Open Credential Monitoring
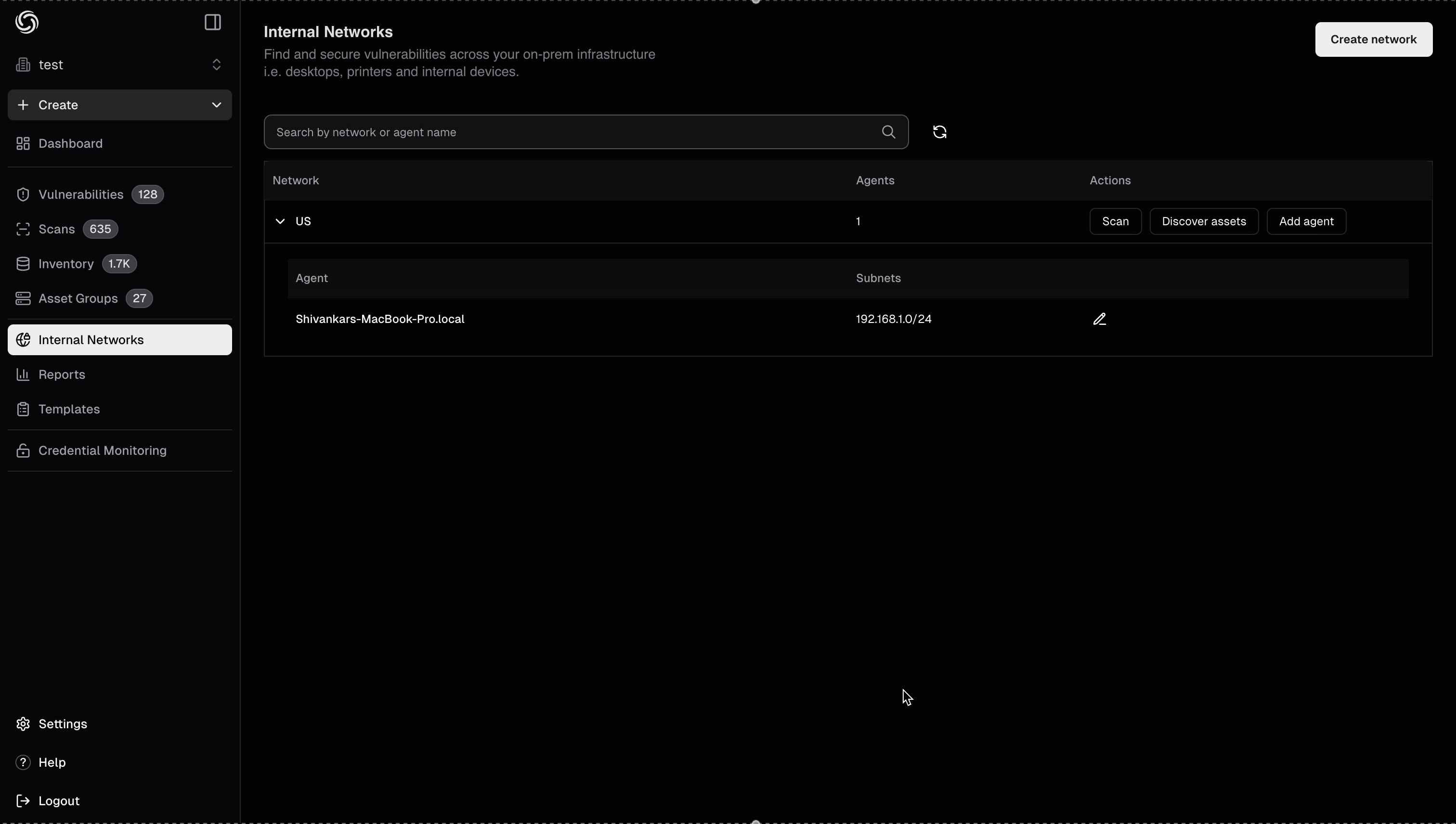 (x=102, y=450)
